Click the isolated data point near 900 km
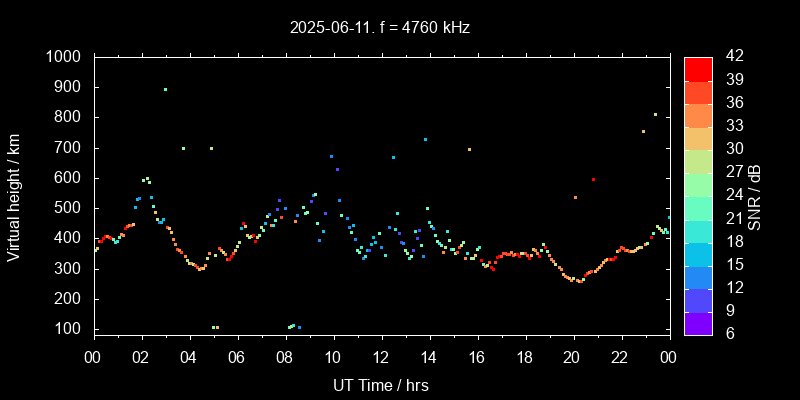This screenshot has height=400, width=800. [x=165, y=89]
